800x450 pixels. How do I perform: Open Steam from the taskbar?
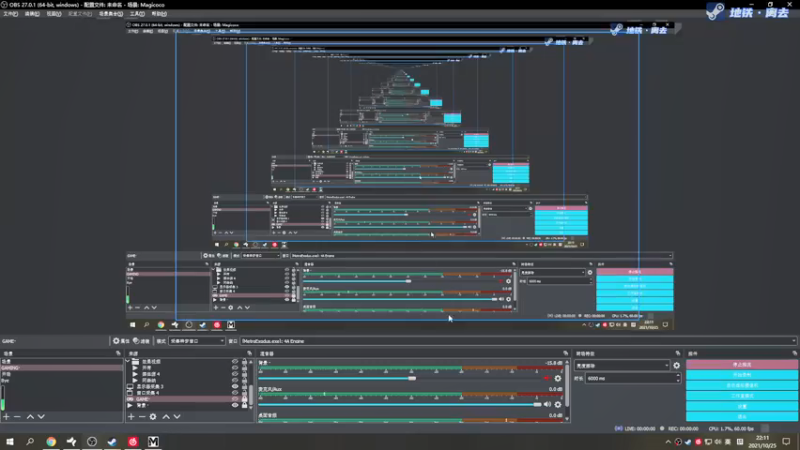112,442
